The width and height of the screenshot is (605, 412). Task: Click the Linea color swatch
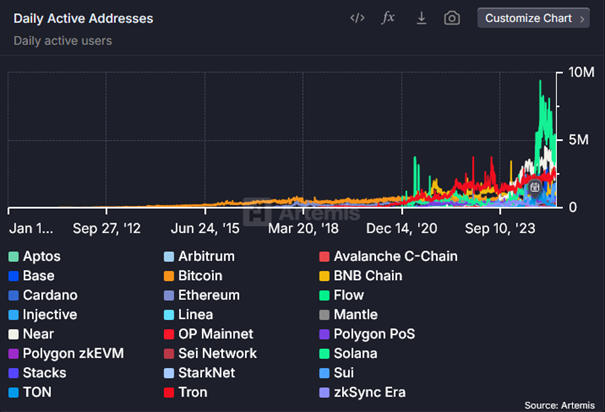tap(169, 315)
